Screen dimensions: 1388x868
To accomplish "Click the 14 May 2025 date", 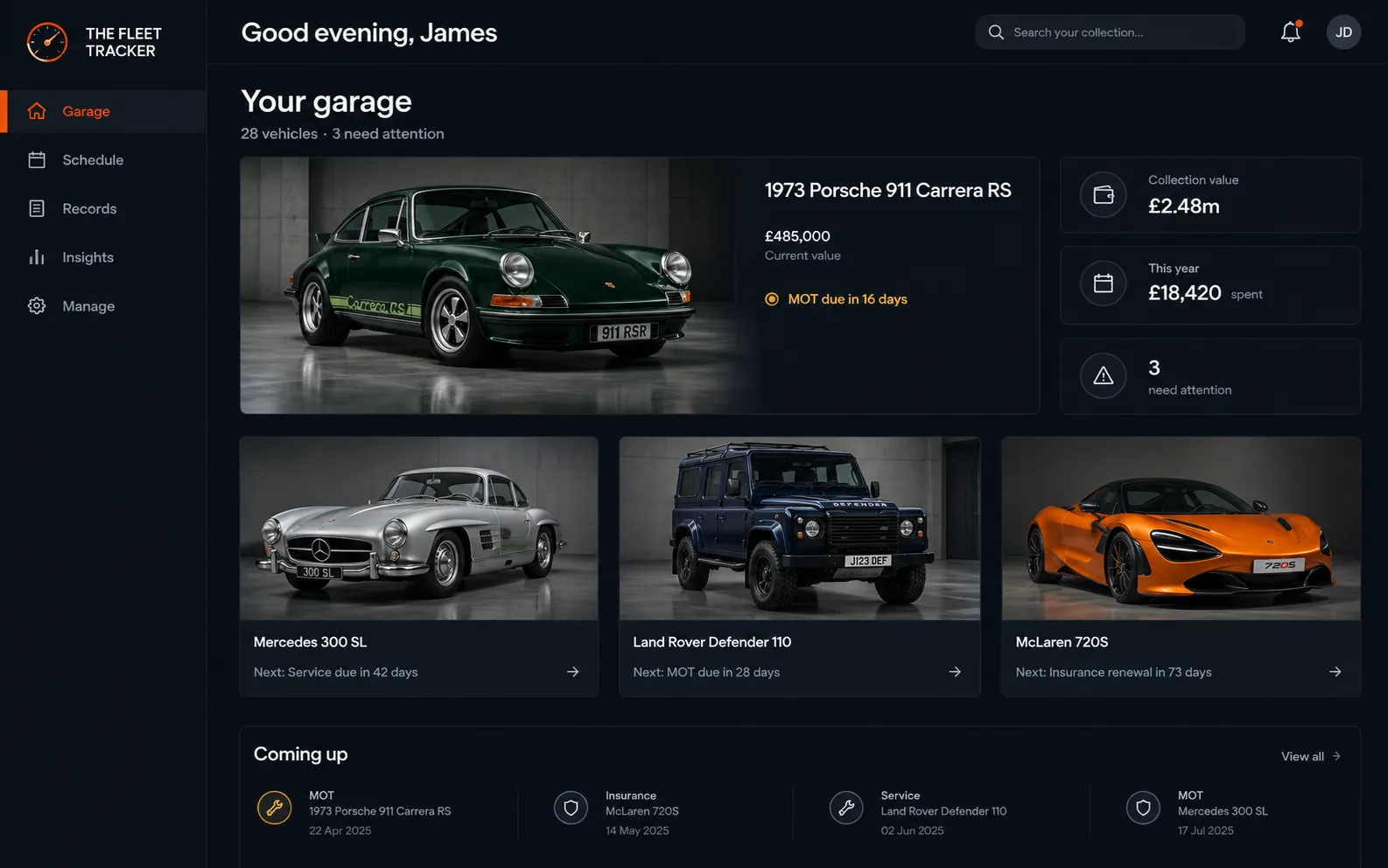I will (637, 830).
